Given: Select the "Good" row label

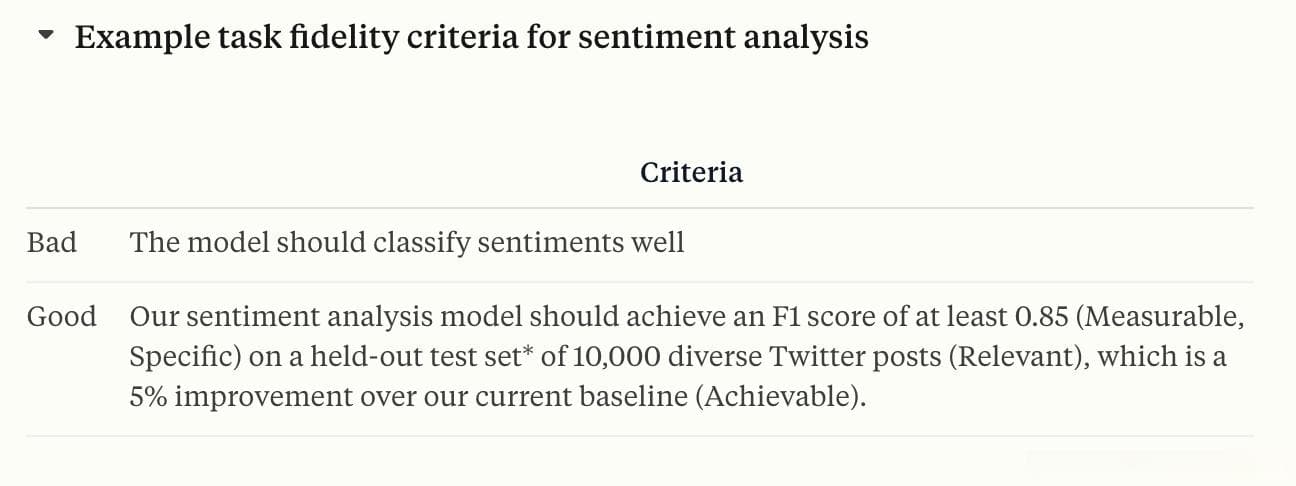Looking at the screenshot, I should tap(62, 317).
